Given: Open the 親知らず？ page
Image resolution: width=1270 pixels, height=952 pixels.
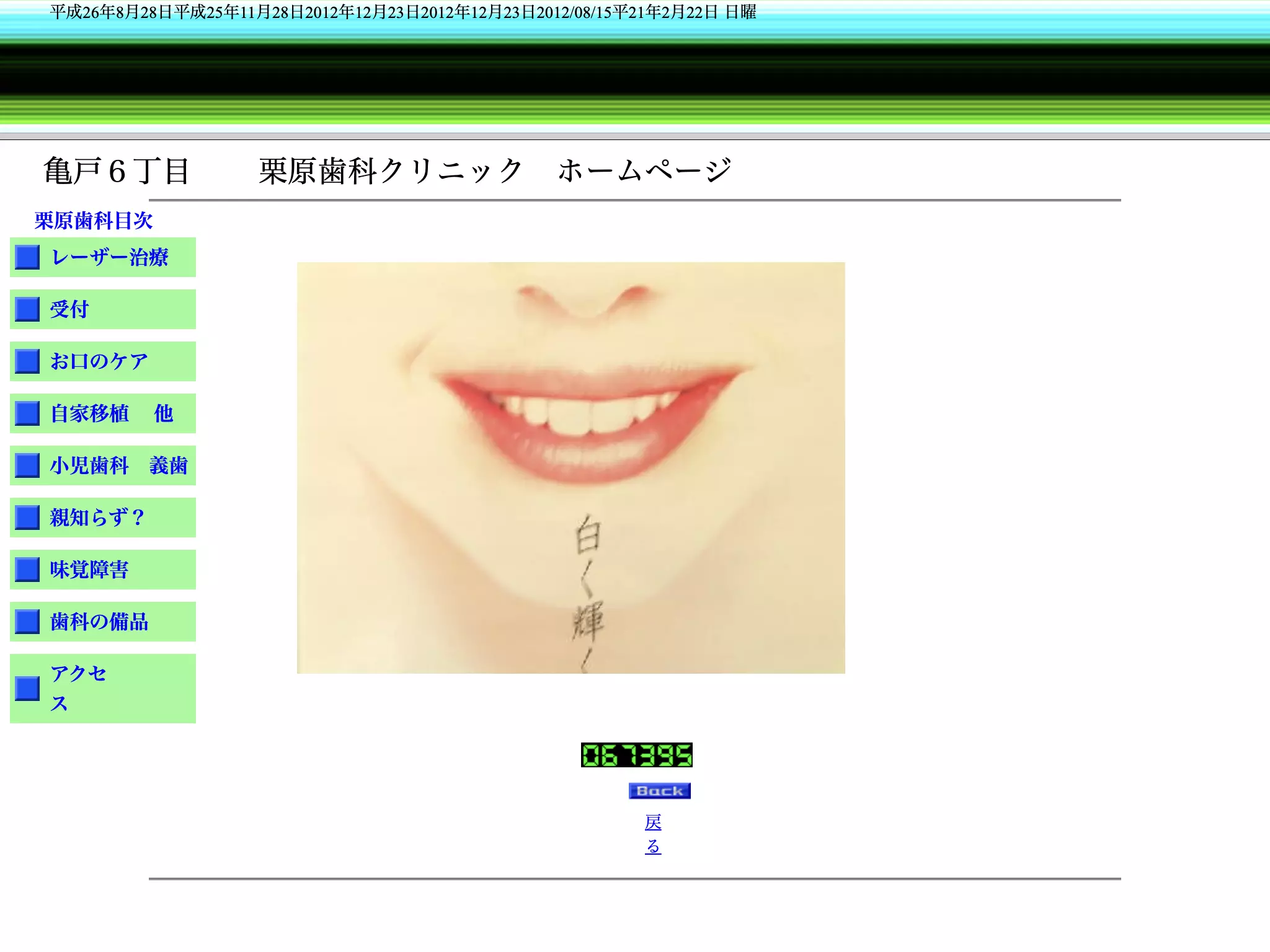Looking at the screenshot, I should (98, 518).
